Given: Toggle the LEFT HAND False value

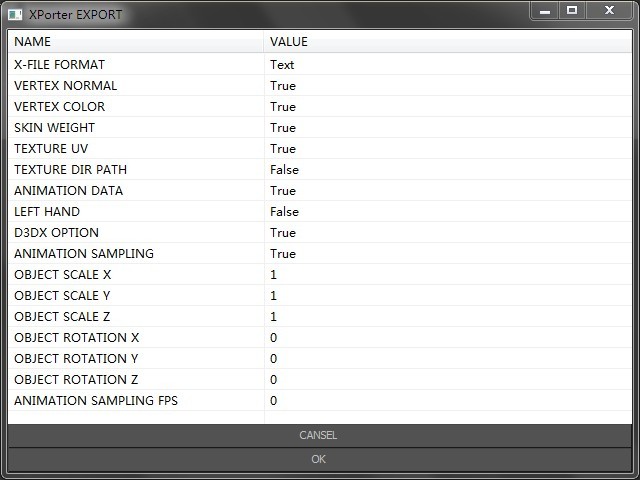Looking at the screenshot, I should click(x=284, y=212).
